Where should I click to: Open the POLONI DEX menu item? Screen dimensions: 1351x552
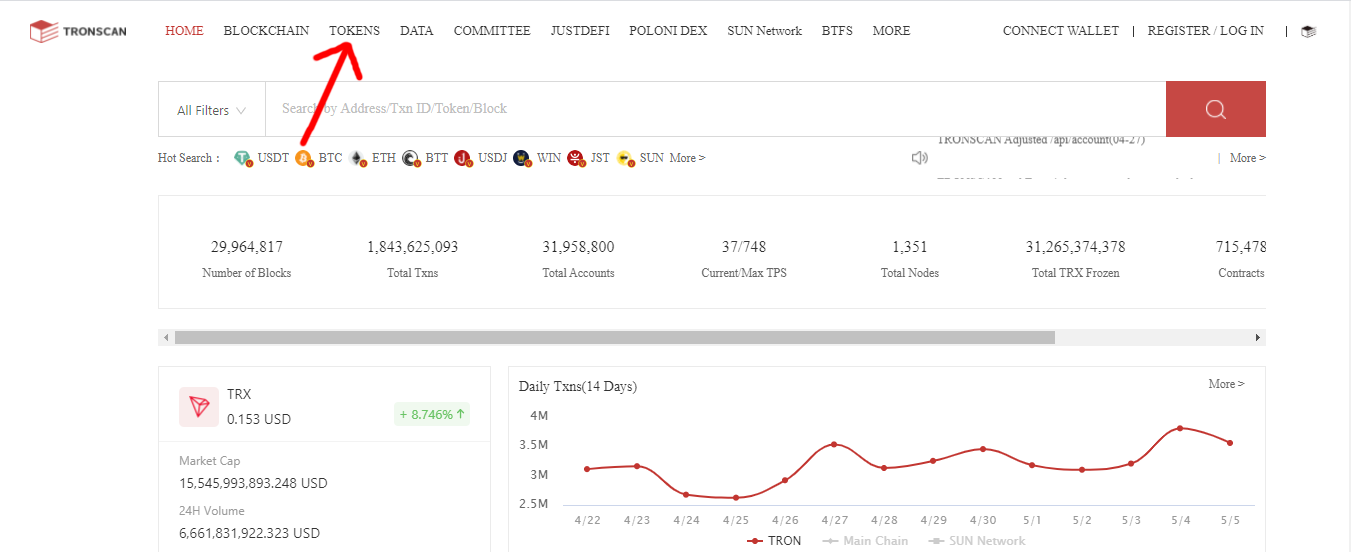(668, 31)
